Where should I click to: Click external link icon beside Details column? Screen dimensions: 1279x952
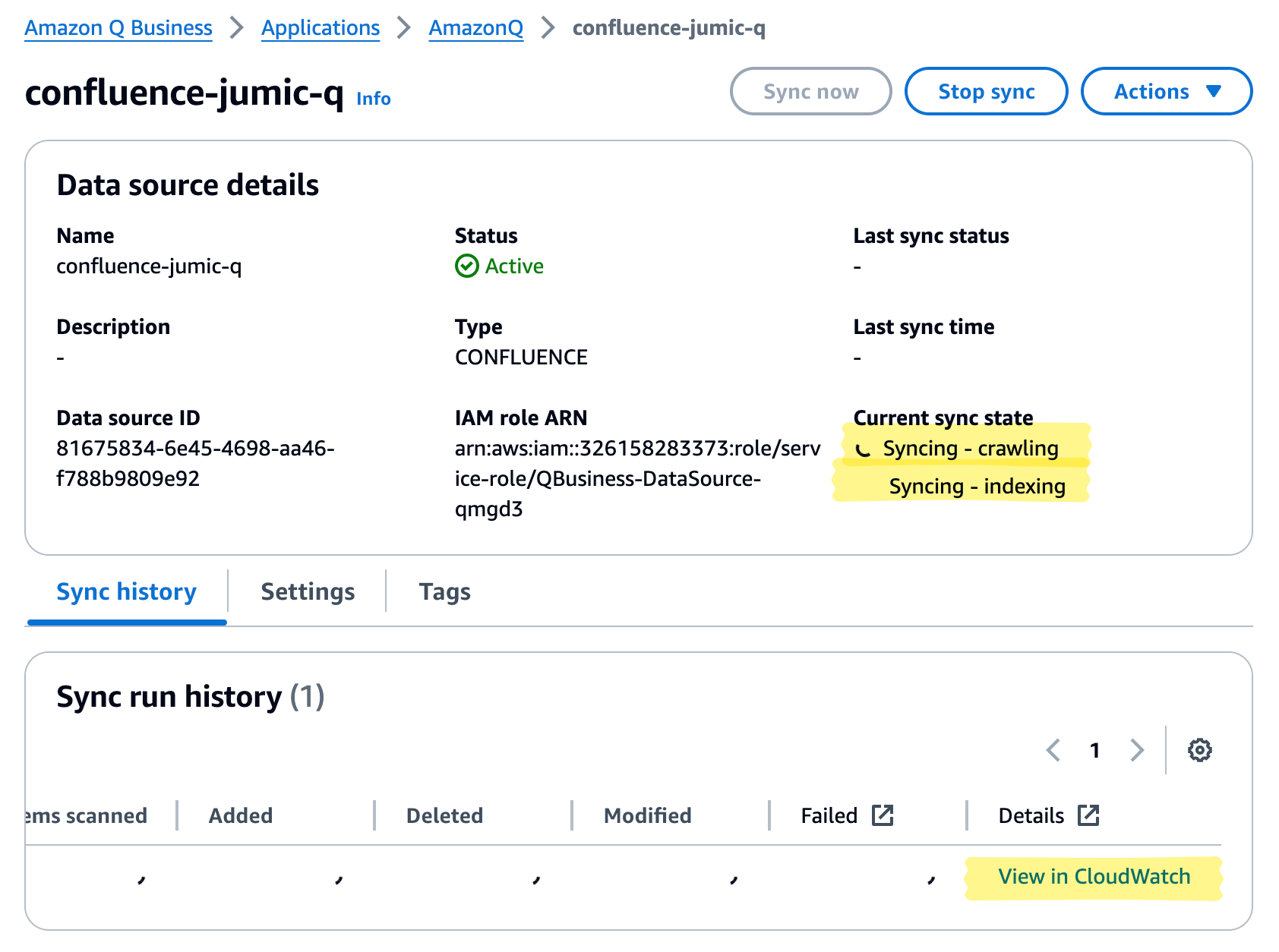click(1088, 815)
